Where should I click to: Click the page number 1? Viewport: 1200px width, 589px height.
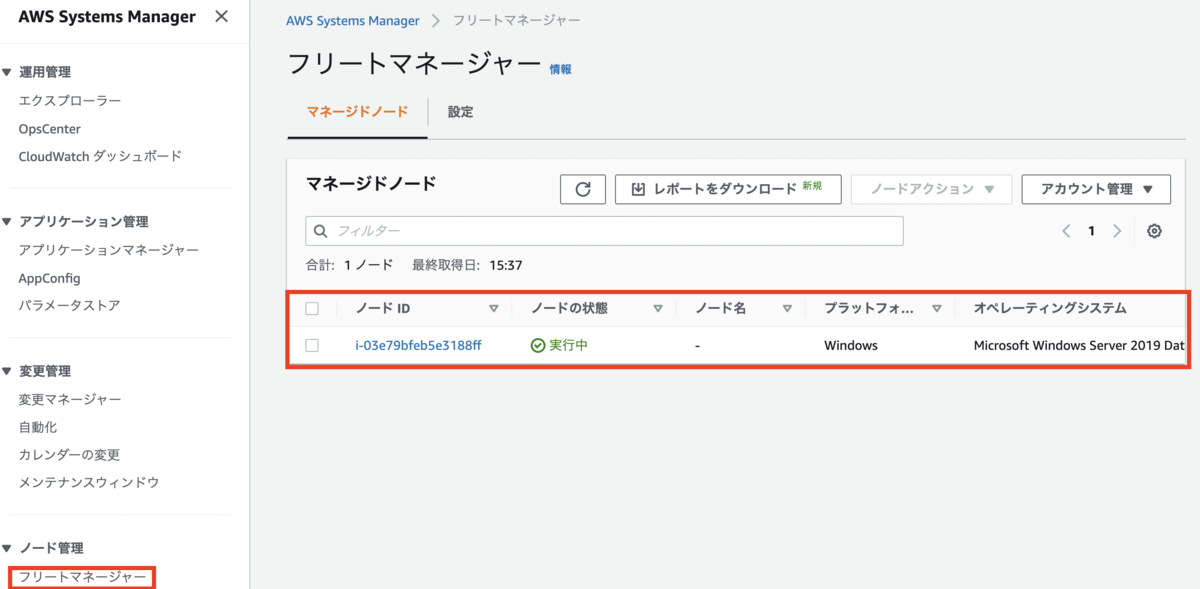click(1091, 231)
